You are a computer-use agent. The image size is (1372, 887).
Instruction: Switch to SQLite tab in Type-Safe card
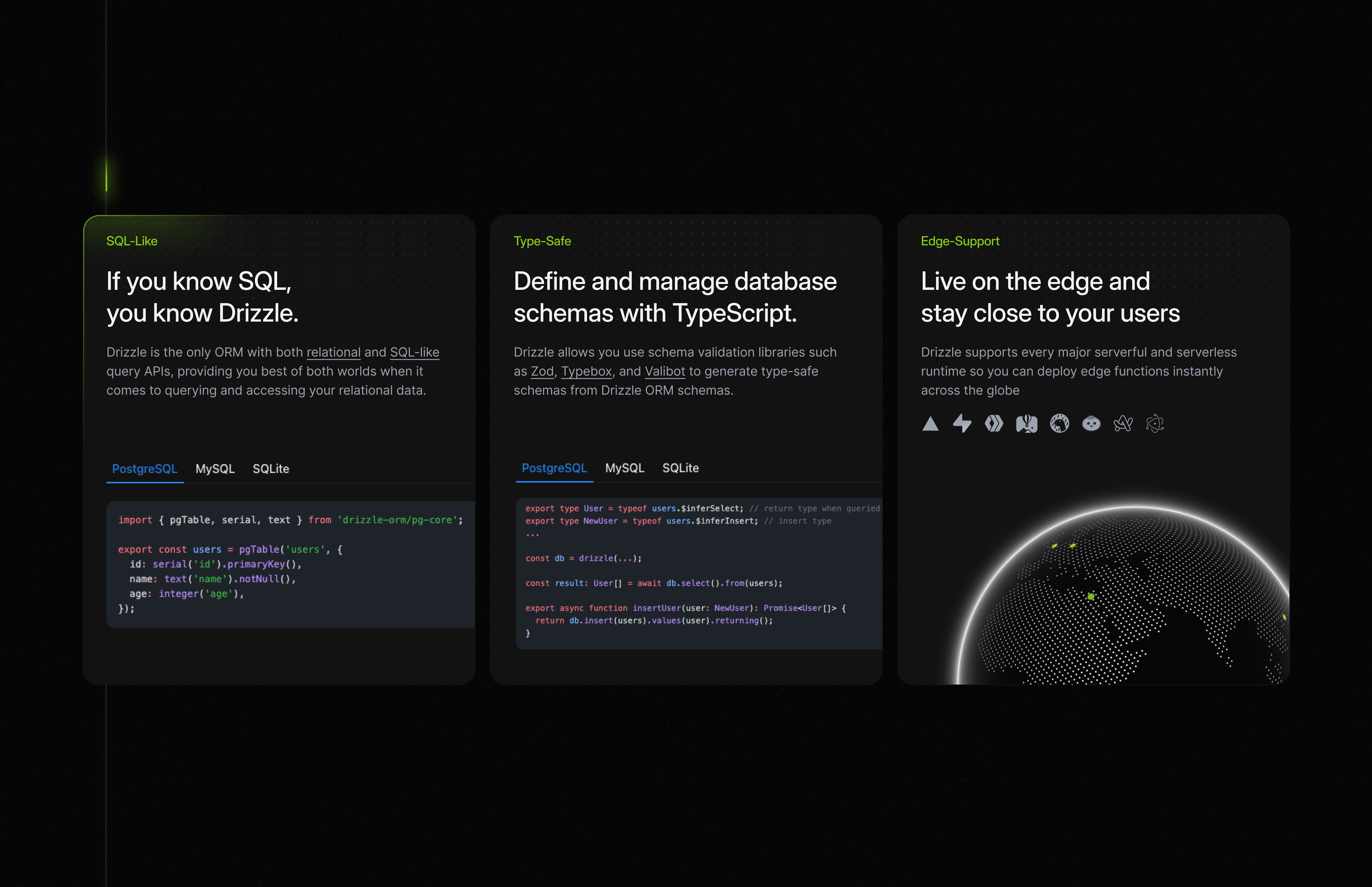680,468
